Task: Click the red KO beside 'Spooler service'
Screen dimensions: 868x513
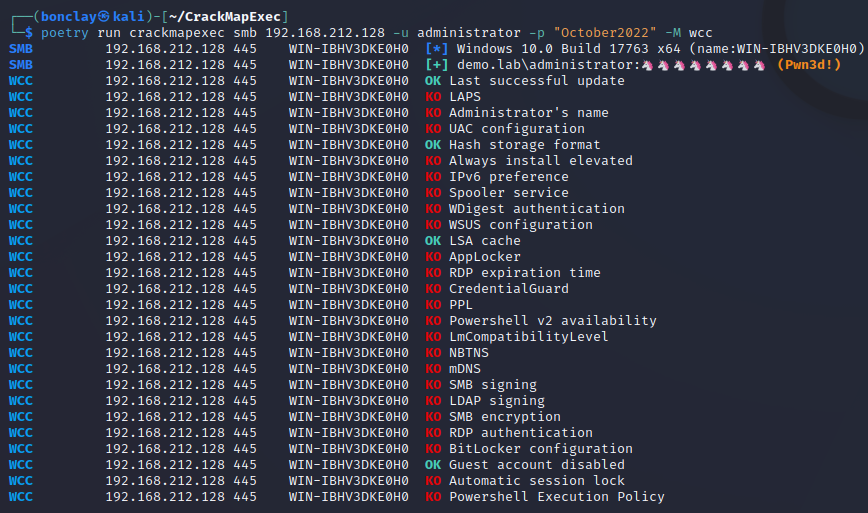Action: (x=433, y=193)
